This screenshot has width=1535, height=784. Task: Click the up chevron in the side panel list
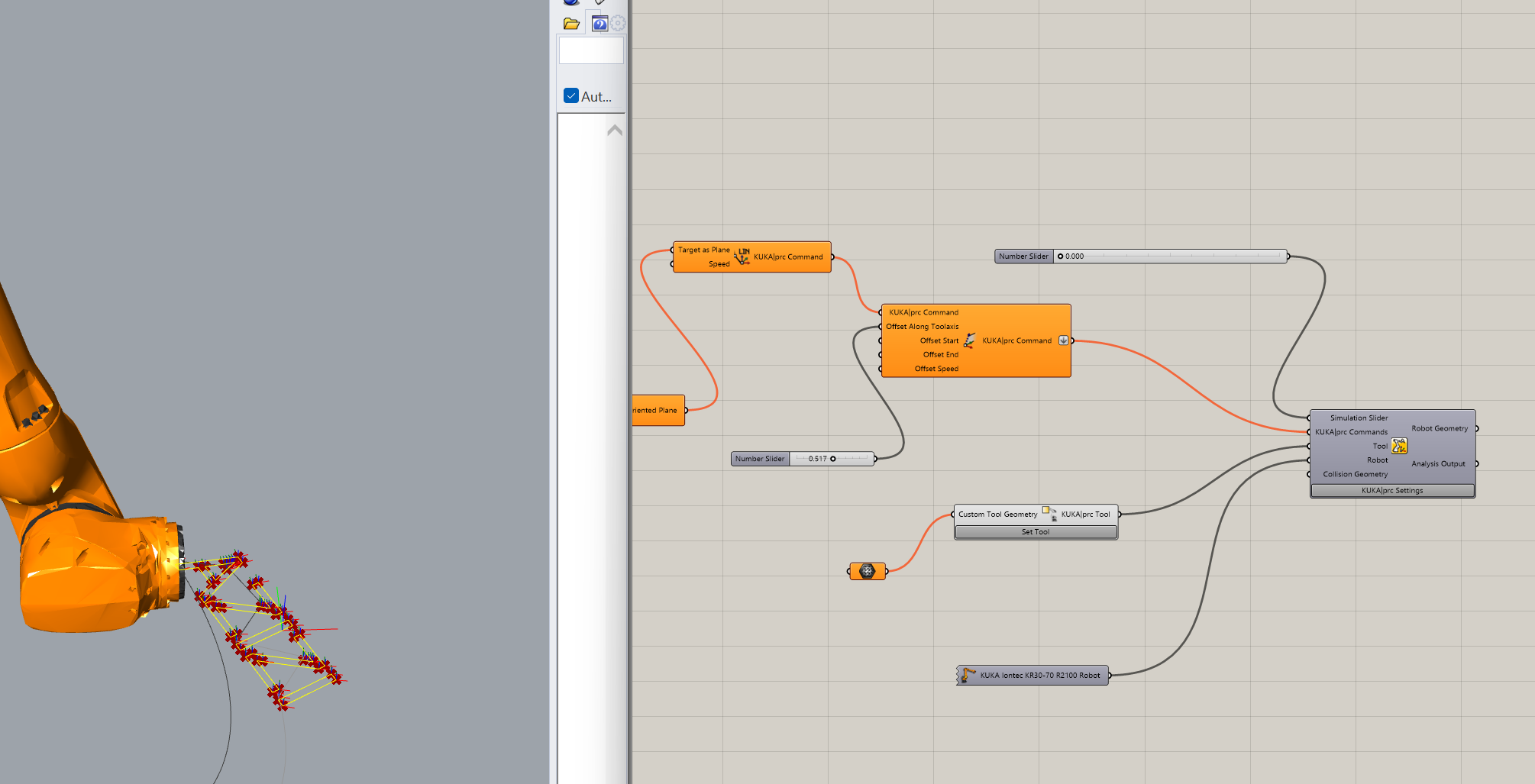point(615,131)
